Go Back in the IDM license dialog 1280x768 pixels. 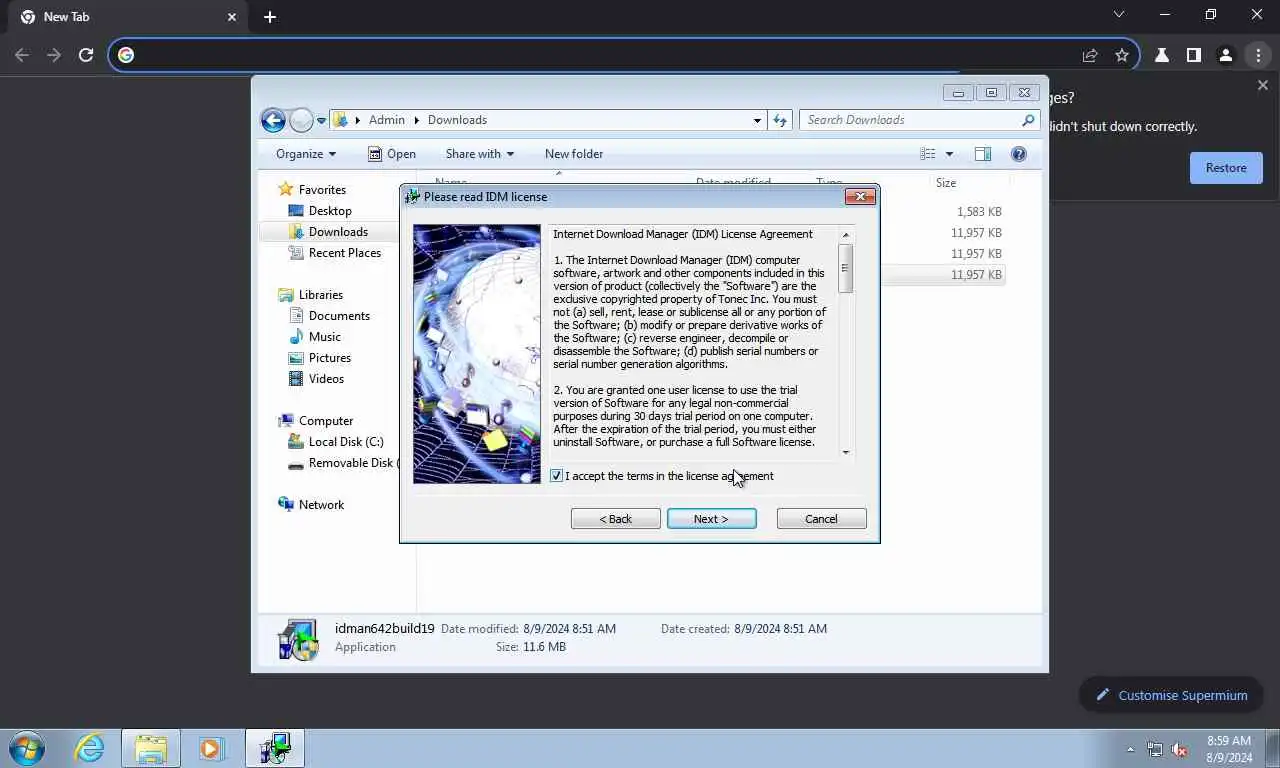(615, 519)
